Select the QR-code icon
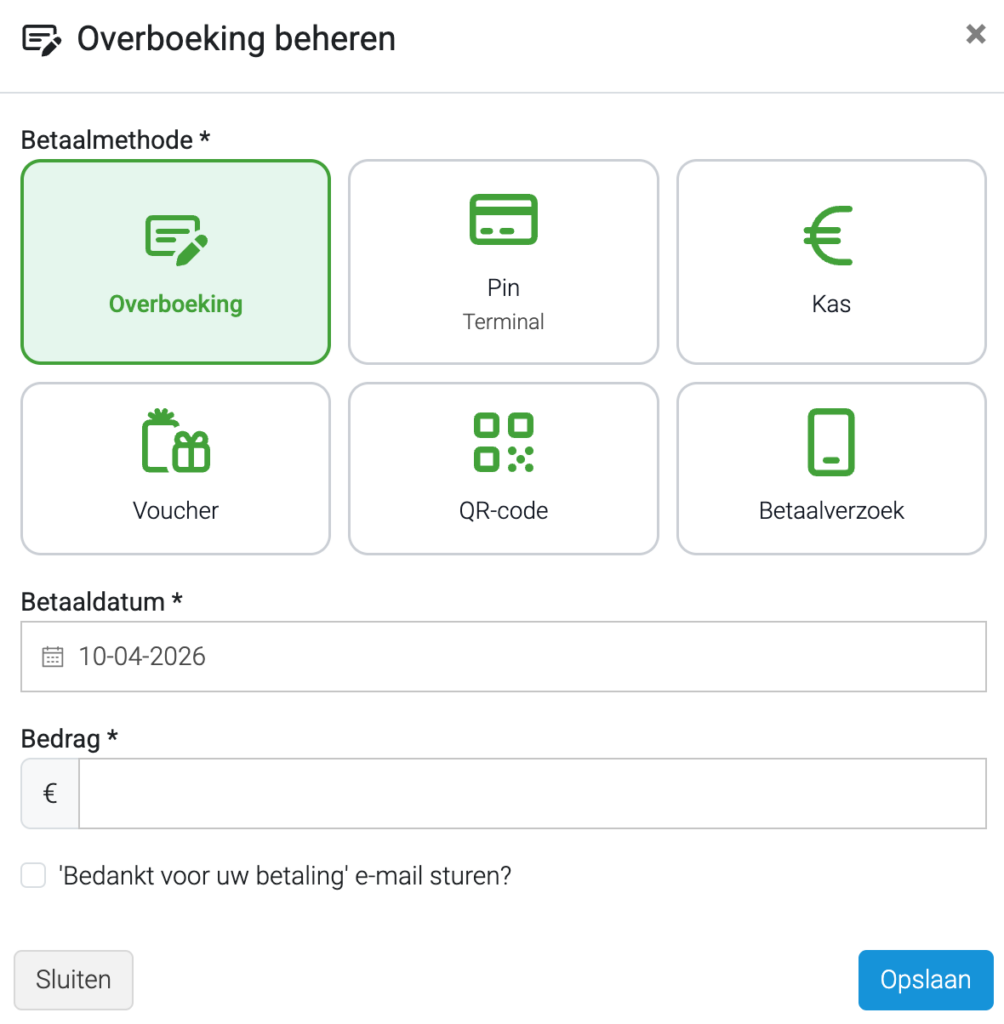 coord(503,442)
